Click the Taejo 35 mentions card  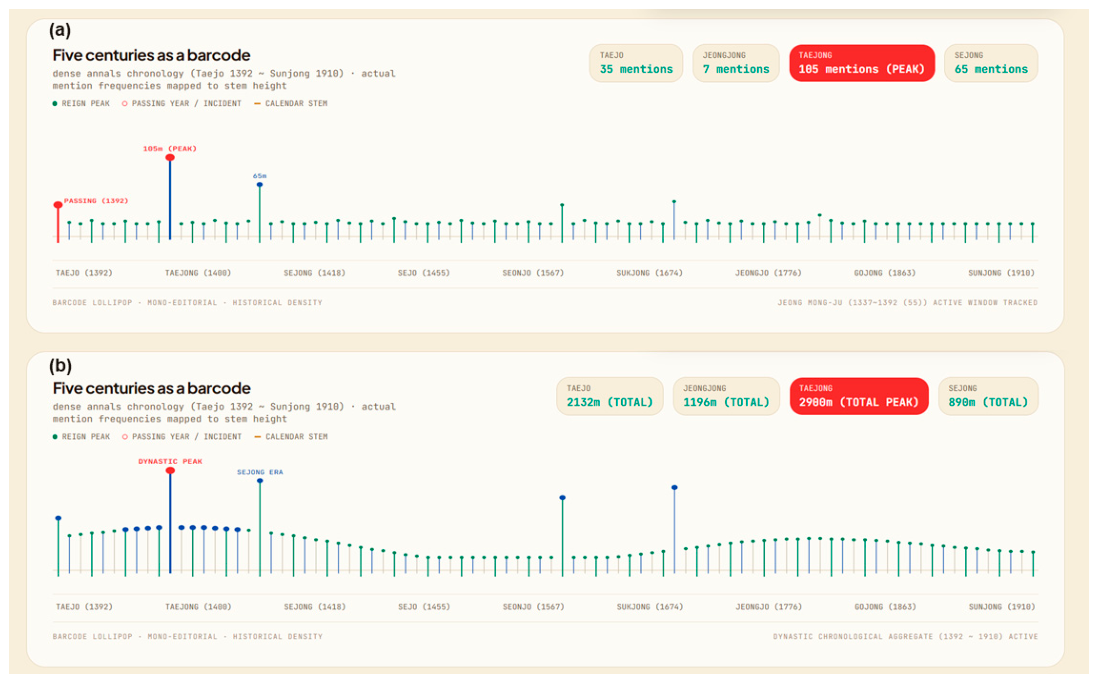coord(636,63)
